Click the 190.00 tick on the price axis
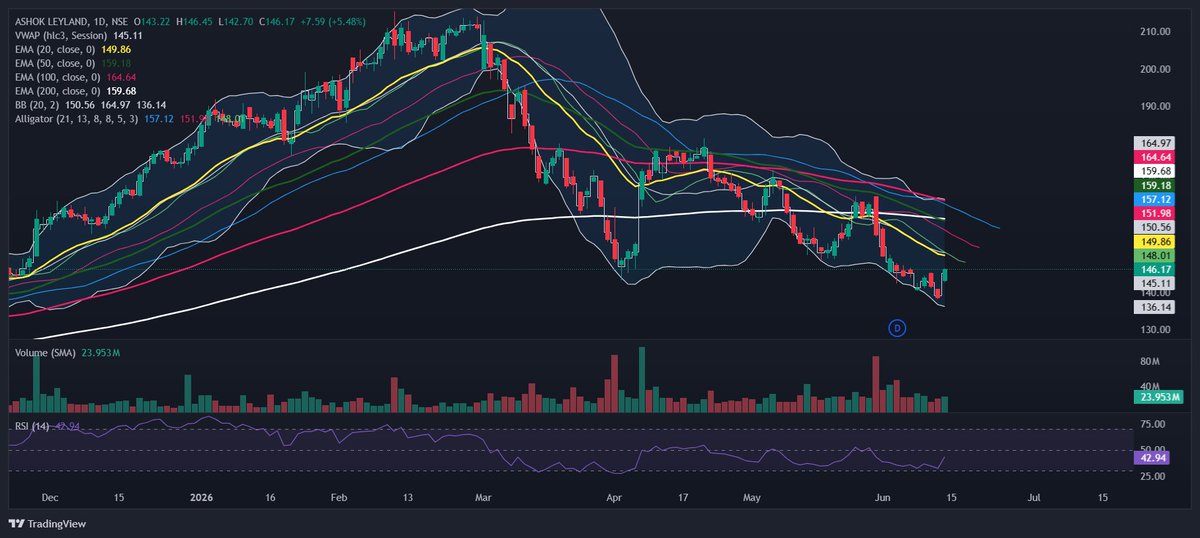The image size is (1200, 538). [x=1156, y=106]
